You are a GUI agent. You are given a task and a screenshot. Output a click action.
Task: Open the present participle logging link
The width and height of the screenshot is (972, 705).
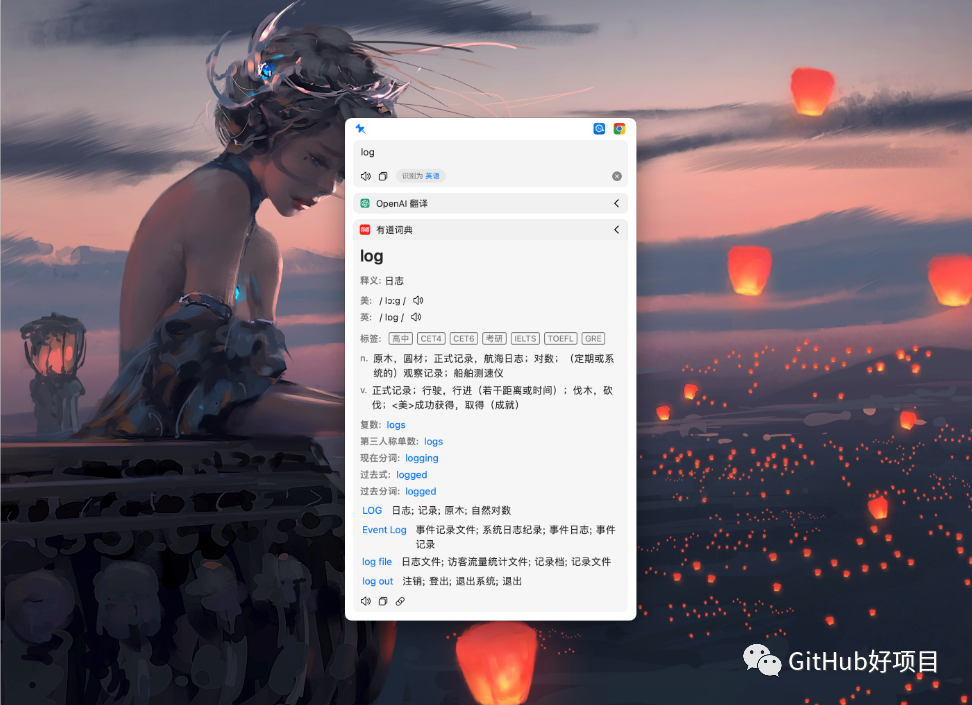click(x=422, y=458)
